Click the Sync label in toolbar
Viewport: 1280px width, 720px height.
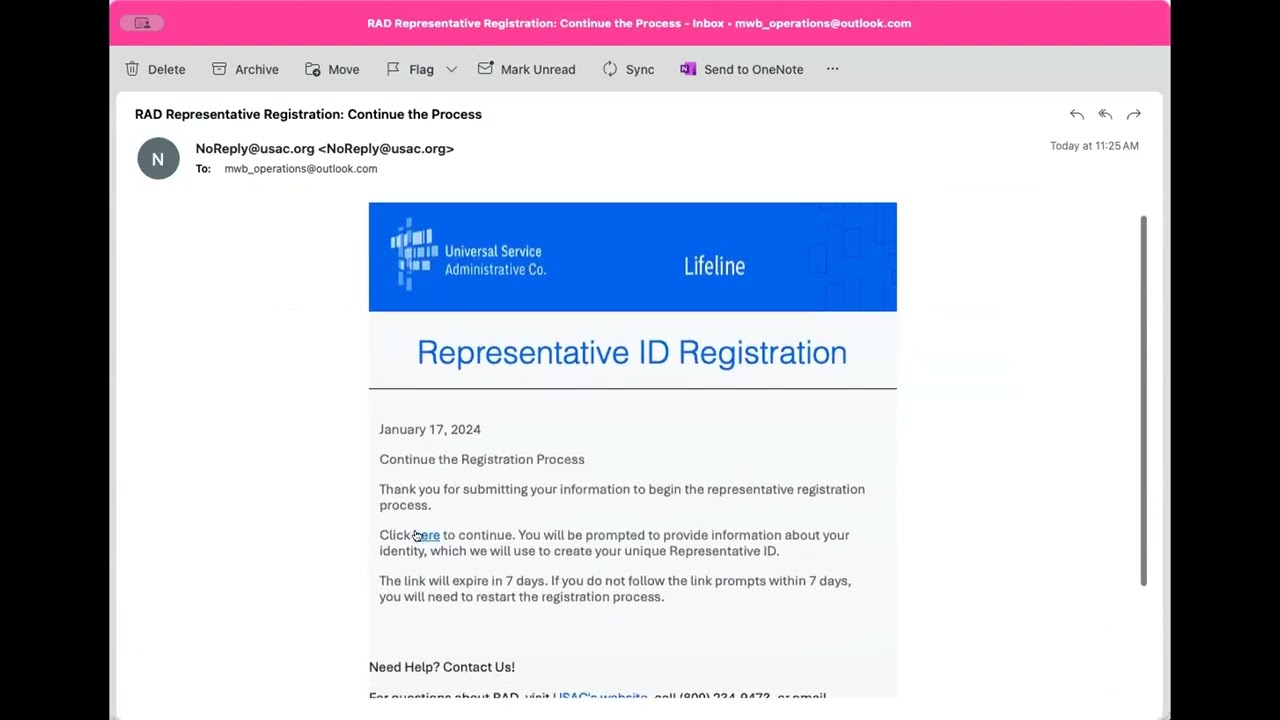[x=640, y=69]
